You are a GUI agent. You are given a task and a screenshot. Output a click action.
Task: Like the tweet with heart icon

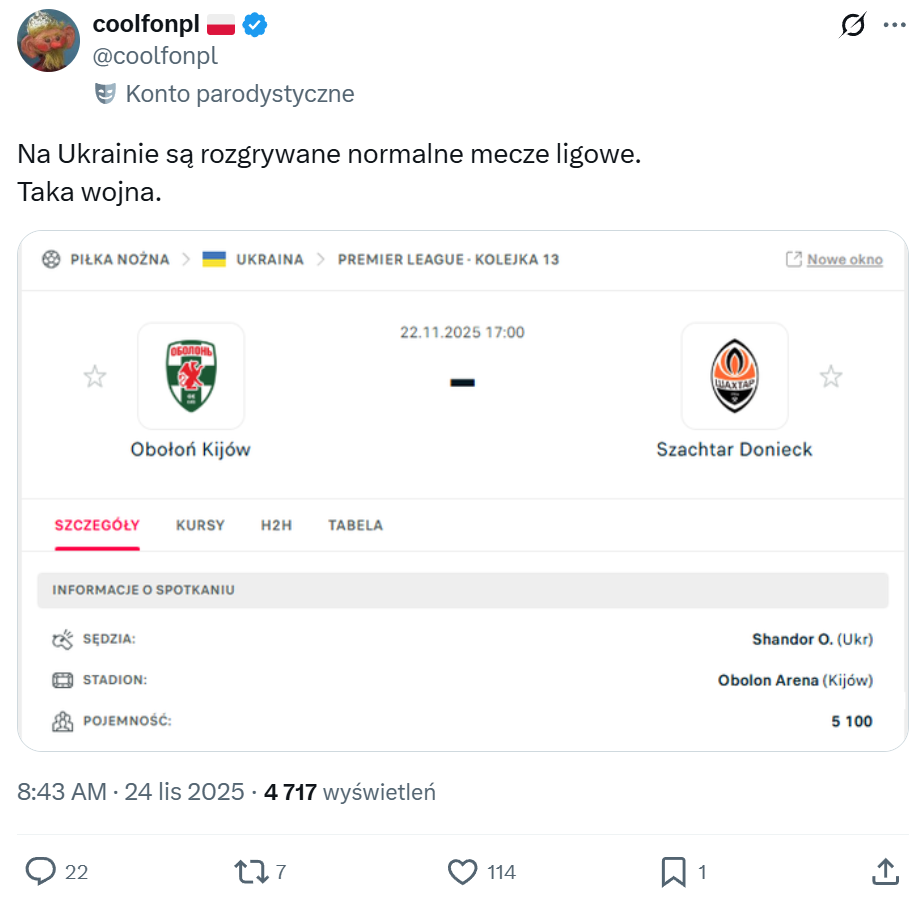[x=462, y=872]
